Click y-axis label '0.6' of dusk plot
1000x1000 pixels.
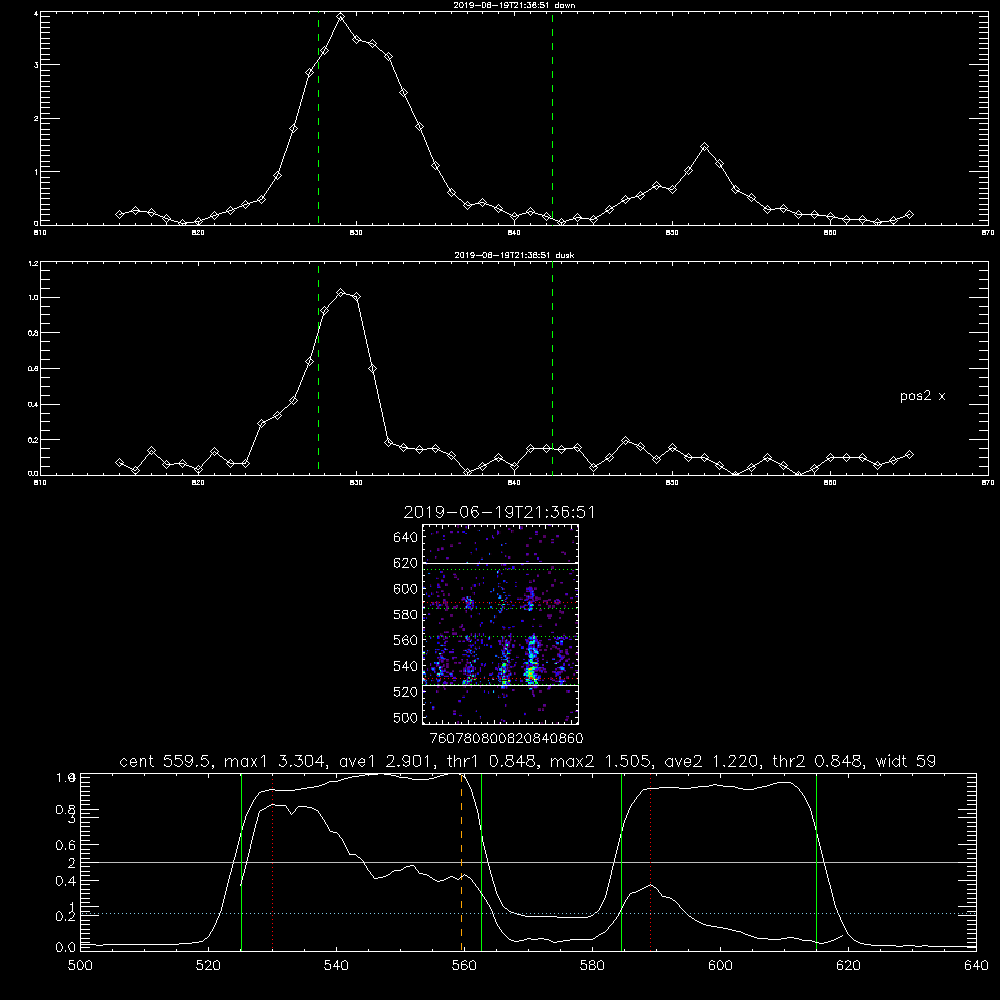(34, 369)
